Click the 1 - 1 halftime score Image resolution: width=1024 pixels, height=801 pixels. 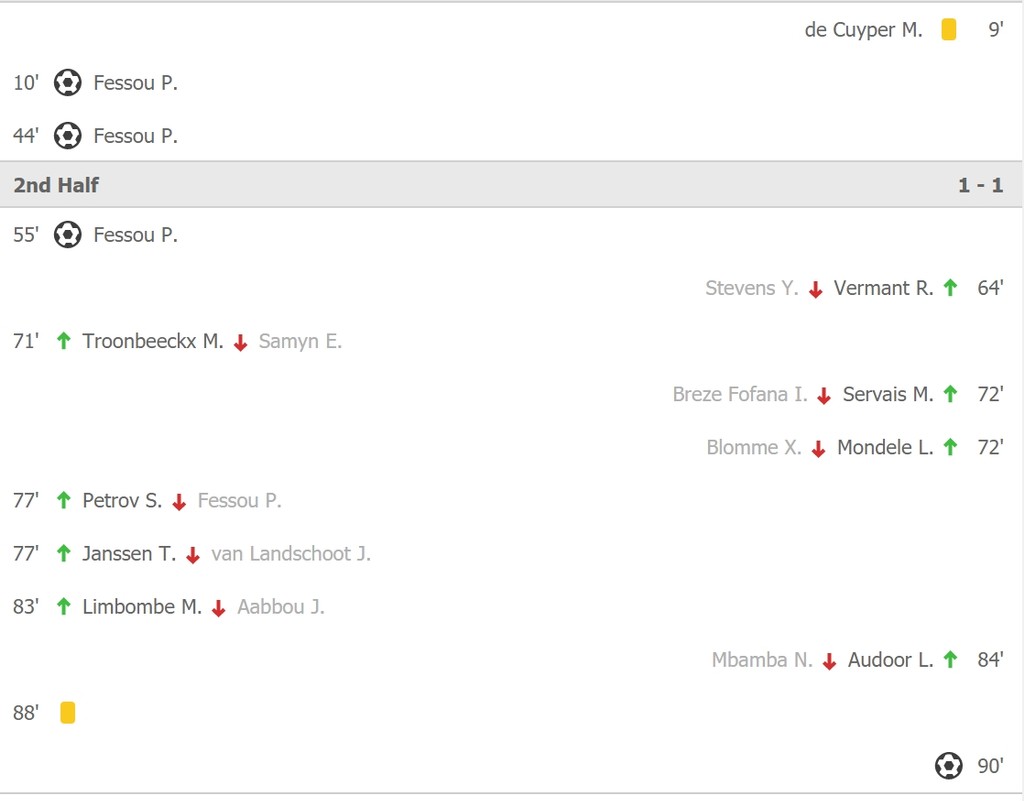(x=980, y=185)
